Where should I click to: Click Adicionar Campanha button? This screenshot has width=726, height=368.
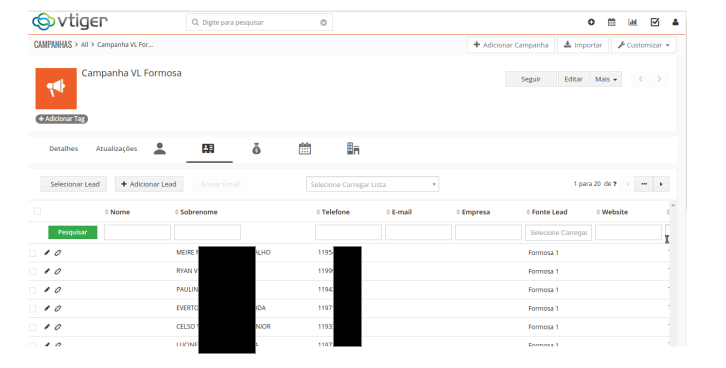click(x=511, y=45)
